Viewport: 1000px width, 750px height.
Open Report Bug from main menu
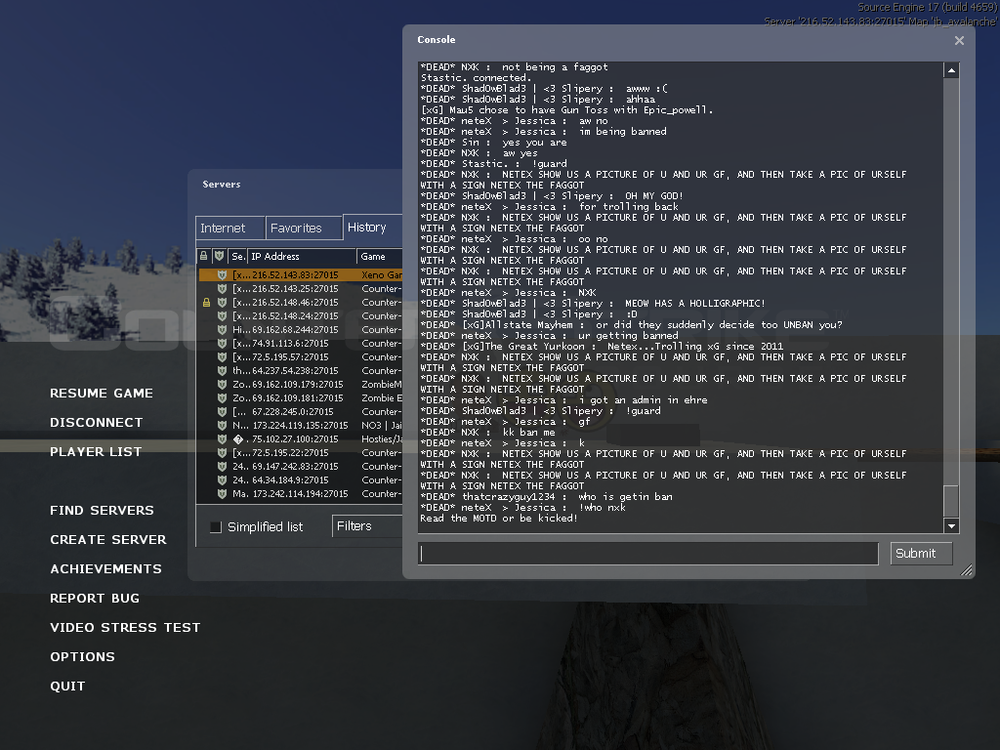click(94, 598)
